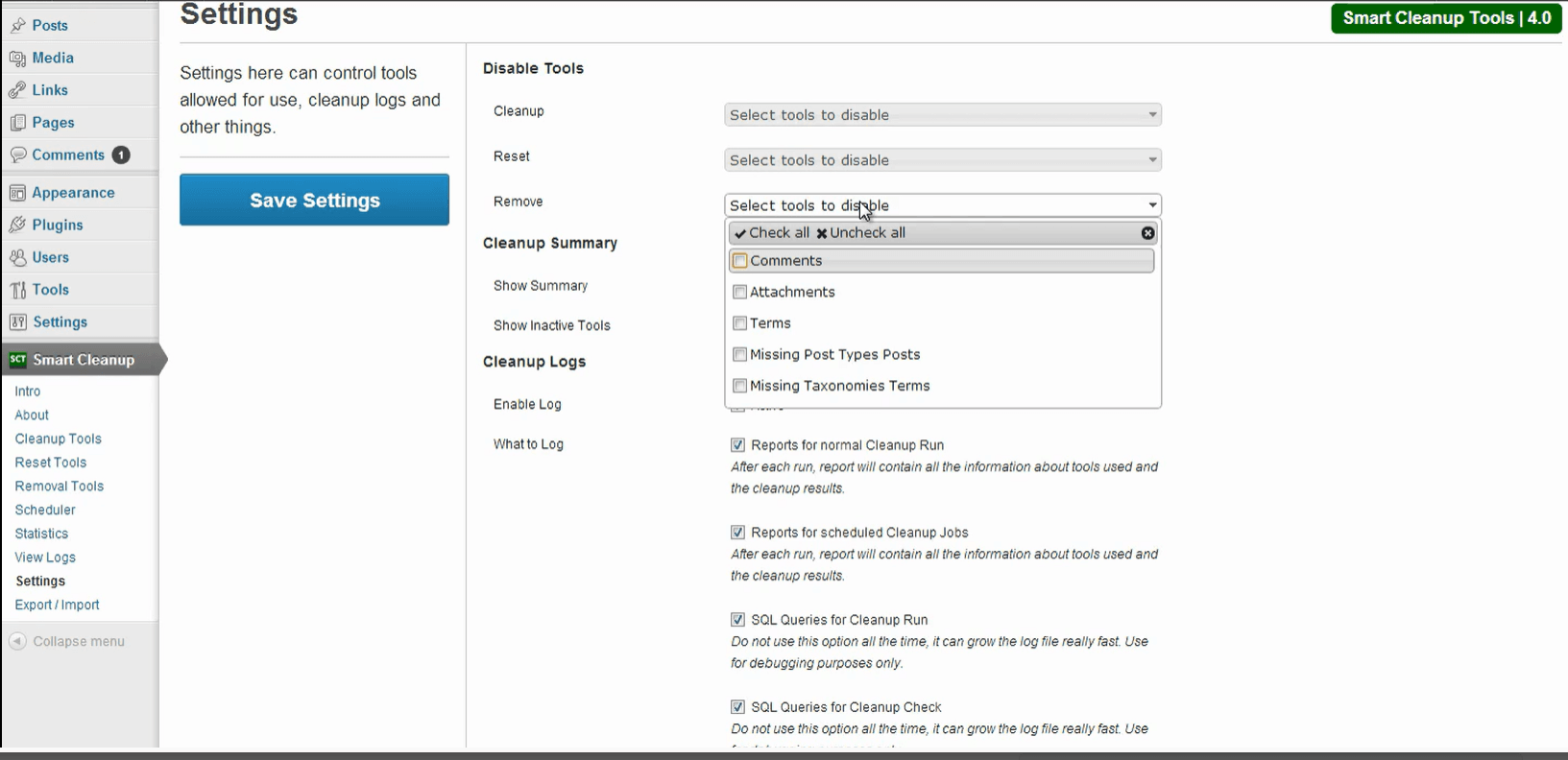Tick the Missing Post Types Posts checkbox

click(x=739, y=355)
